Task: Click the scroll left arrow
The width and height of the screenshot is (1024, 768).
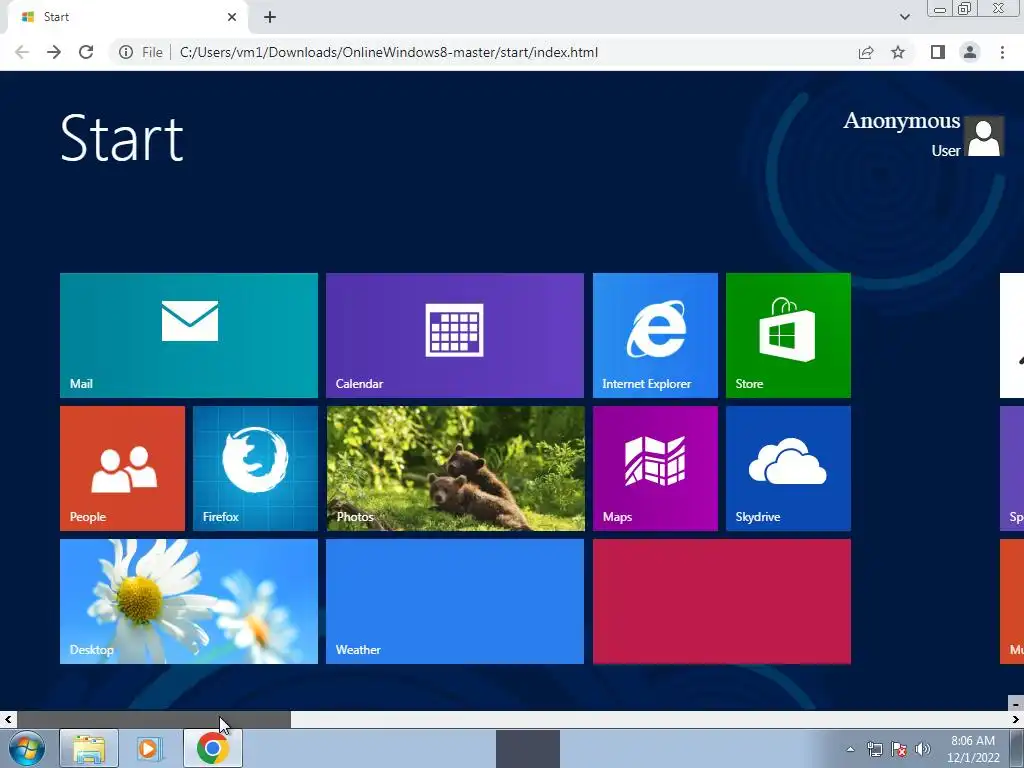Action: click(x=8, y=720)
